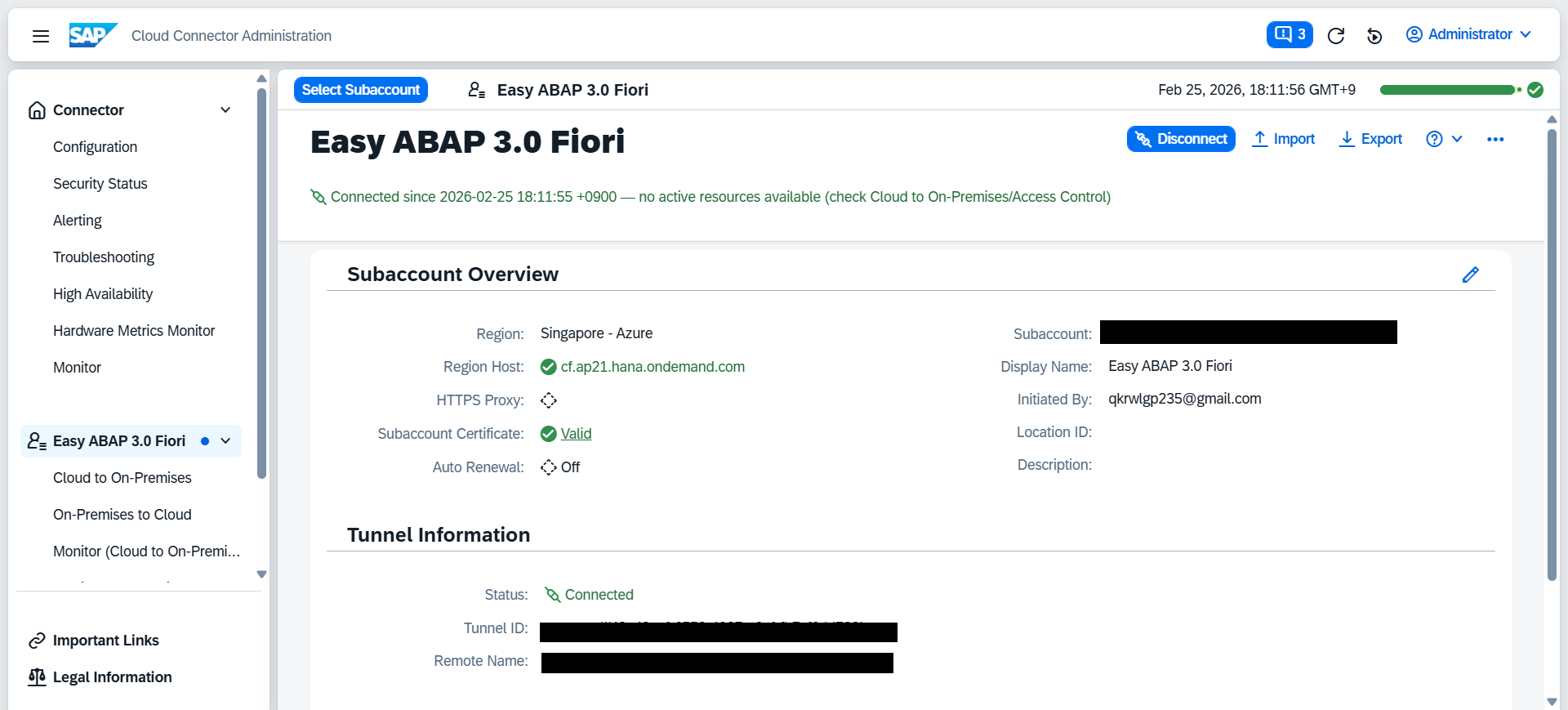
Task: Click the Important Links chain icon
Action: (x=37, y=641)
